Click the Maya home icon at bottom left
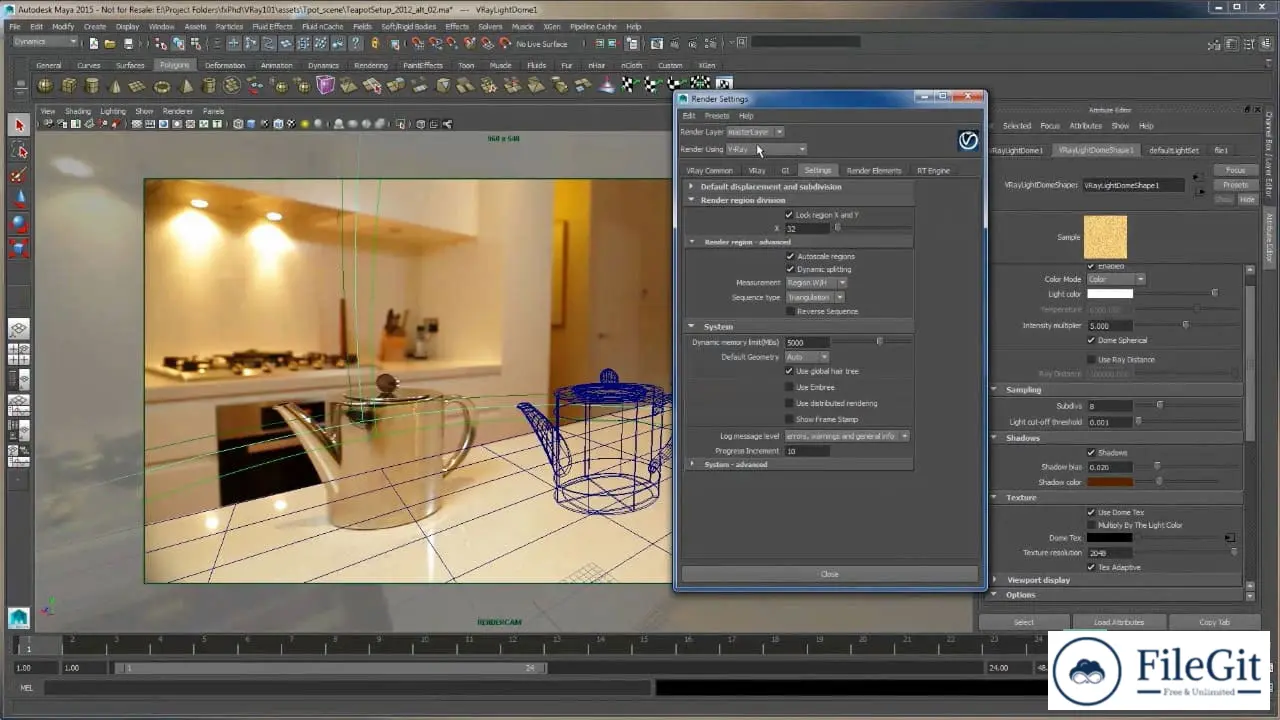1280x720 pixels. coord(19,617)
